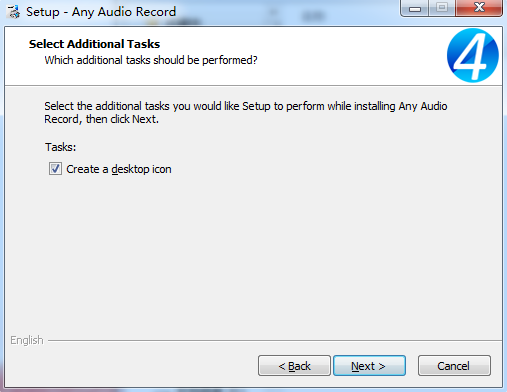Image resolution: width=507 pixels, height=392 pixels.
Task: Click the "English" language label
Action: (x=27, y=340)
